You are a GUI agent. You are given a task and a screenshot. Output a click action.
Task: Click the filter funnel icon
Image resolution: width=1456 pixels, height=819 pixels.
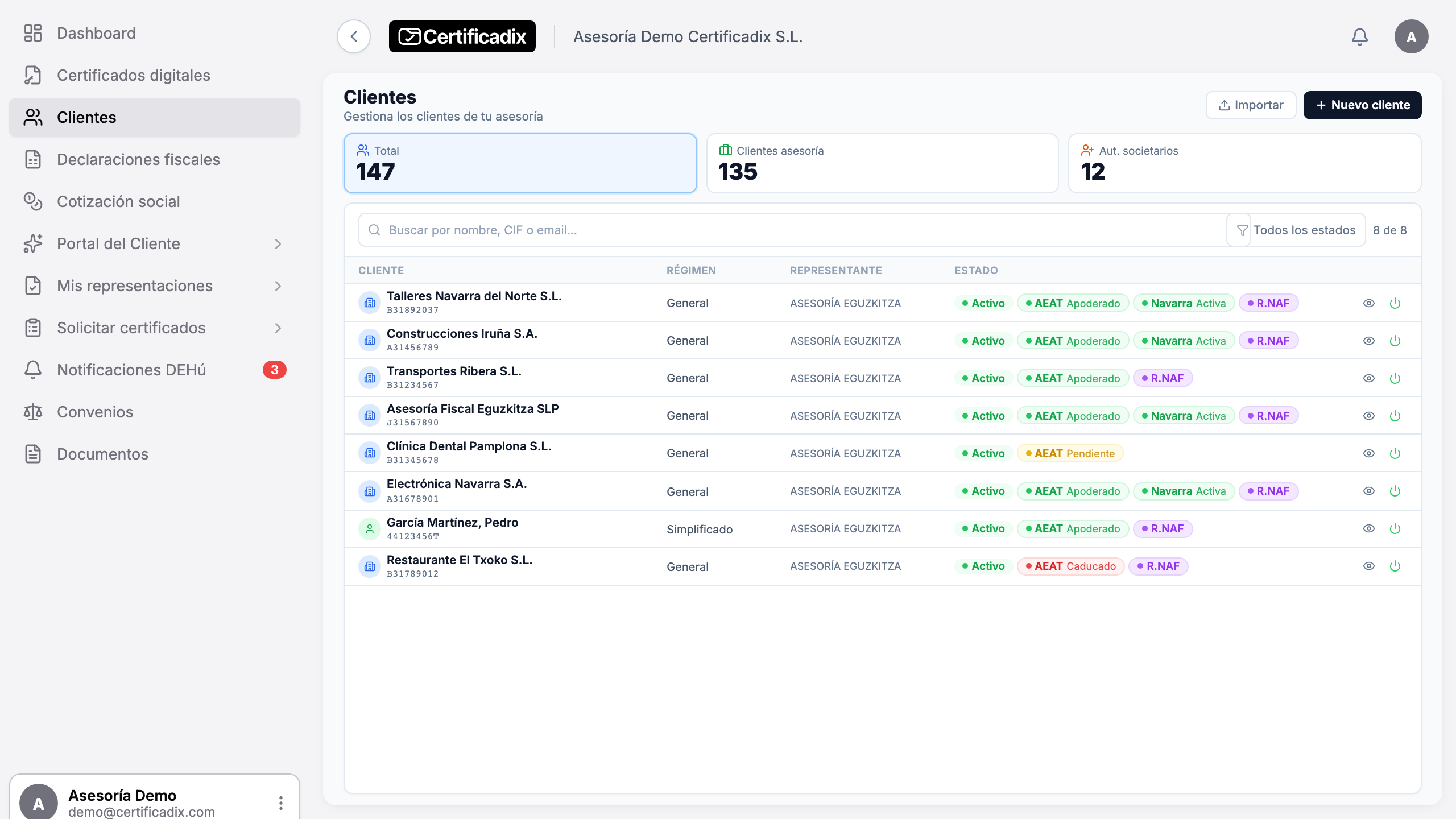coord(1243,230)
